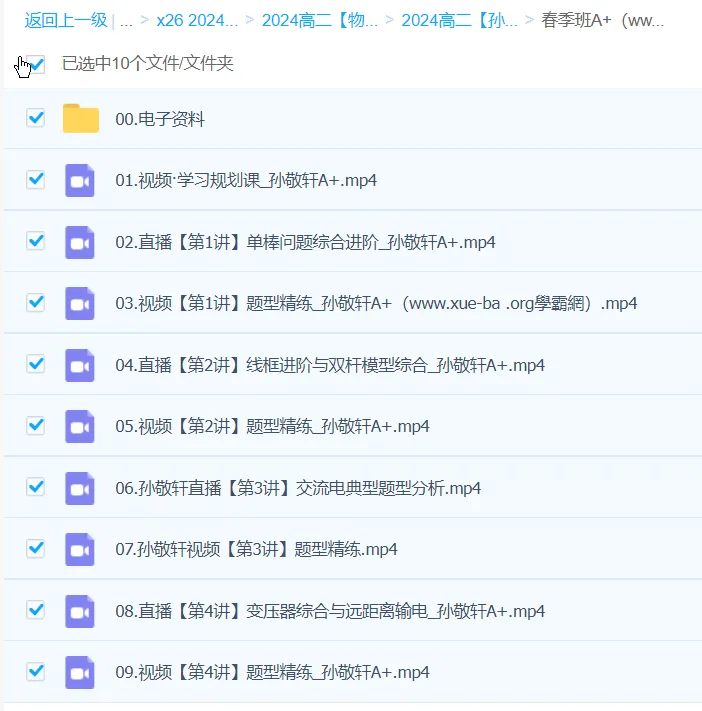Image resolution: width=702 pixels, height=711 pixels.
Task: Open file 06.孙敬轩直播【第3讲】交流电典型题型分析.mp4
Action: [298, 488]
